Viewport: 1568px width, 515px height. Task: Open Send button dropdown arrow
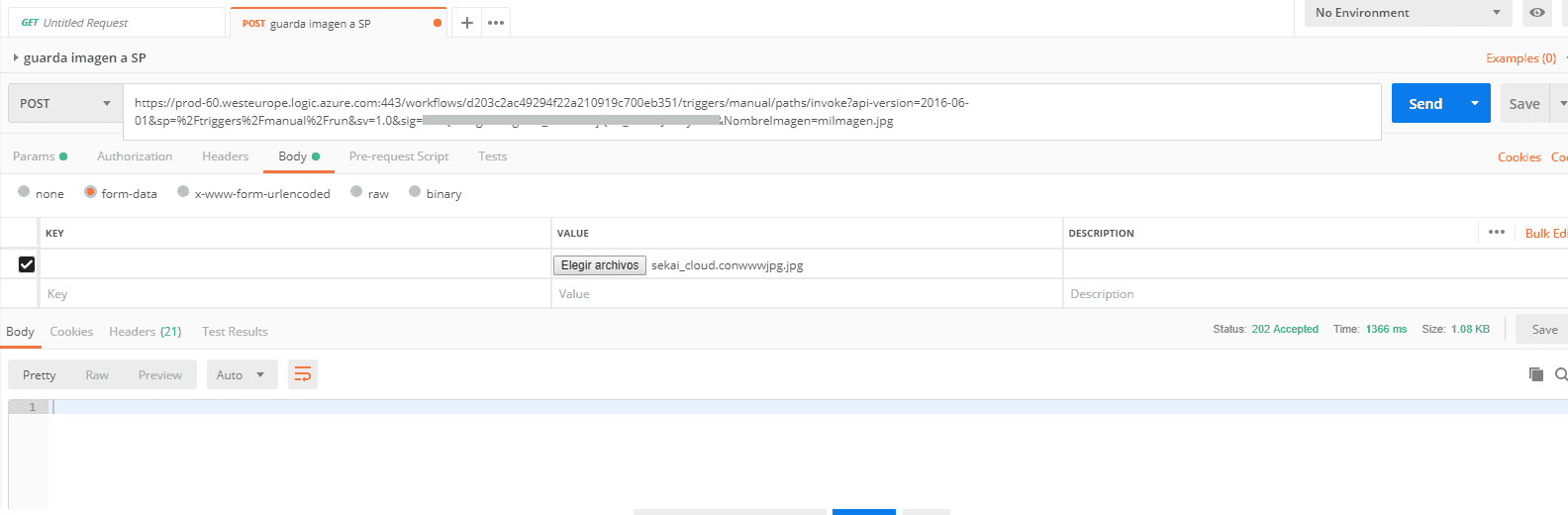point(1475,103)
